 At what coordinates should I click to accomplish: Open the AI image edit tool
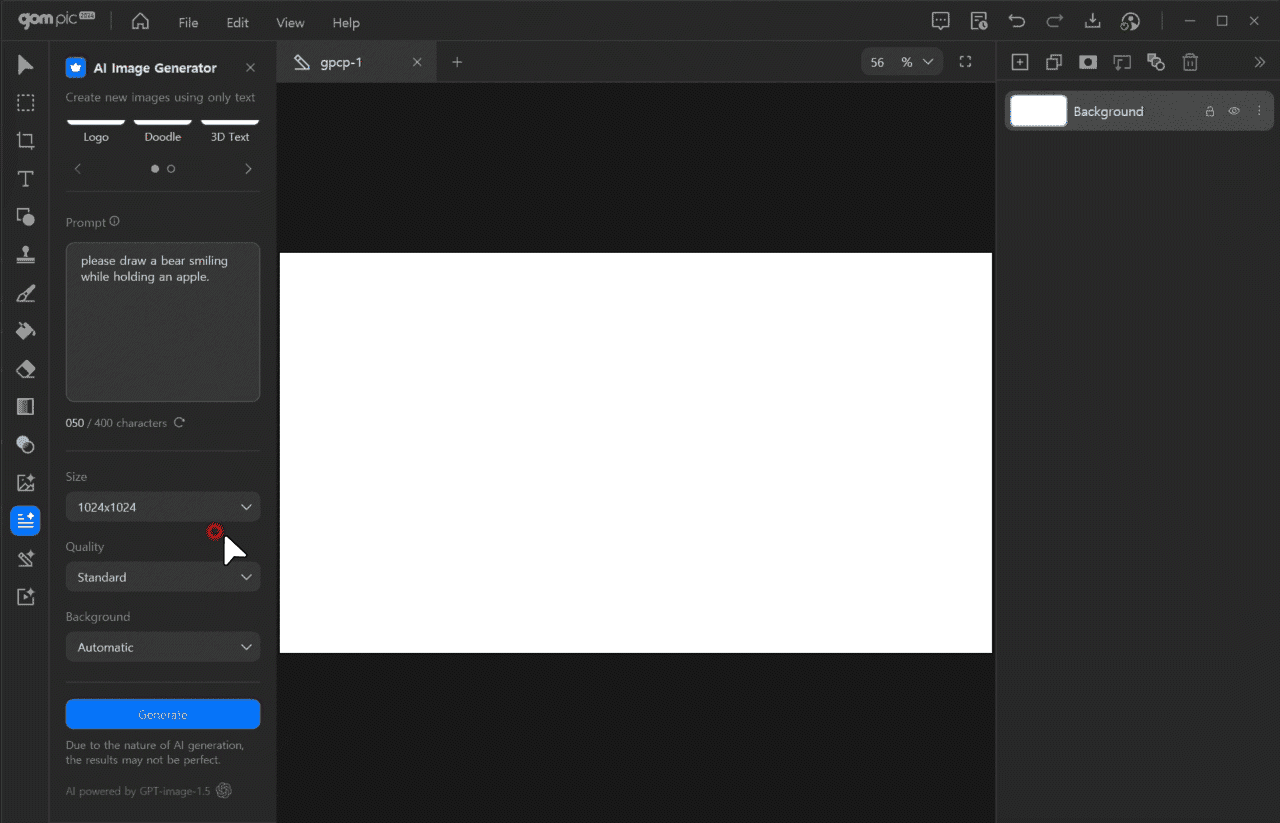(25, 483)
